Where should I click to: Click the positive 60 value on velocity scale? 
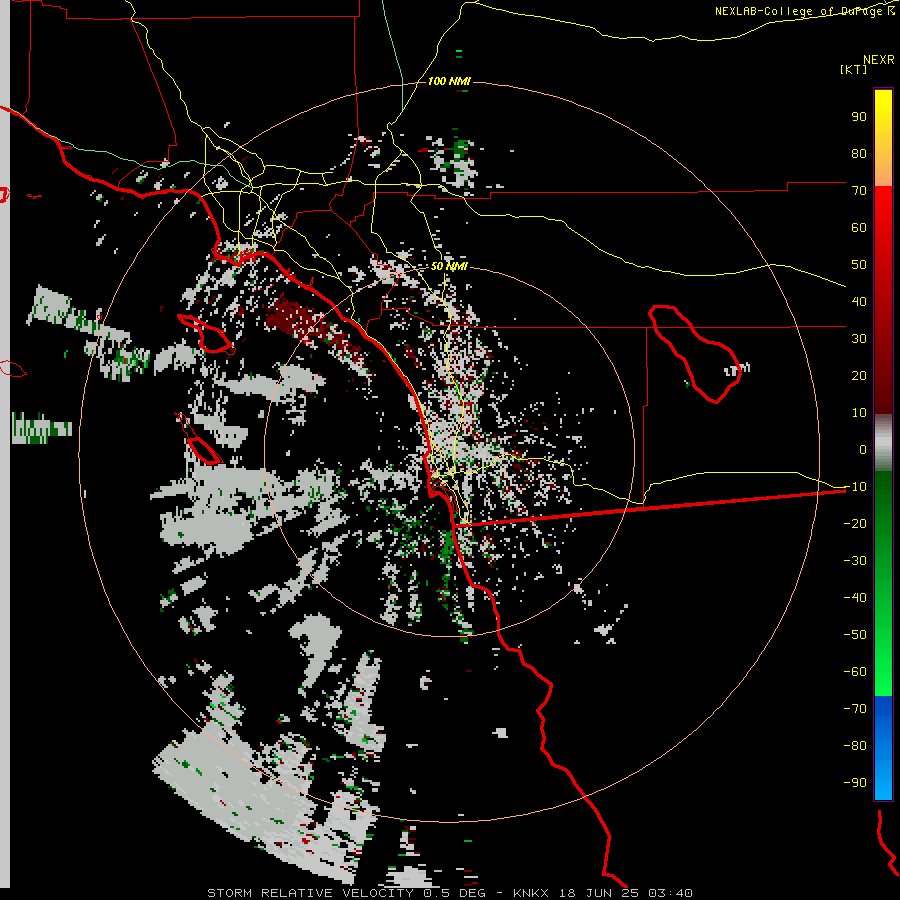(859, 227)
